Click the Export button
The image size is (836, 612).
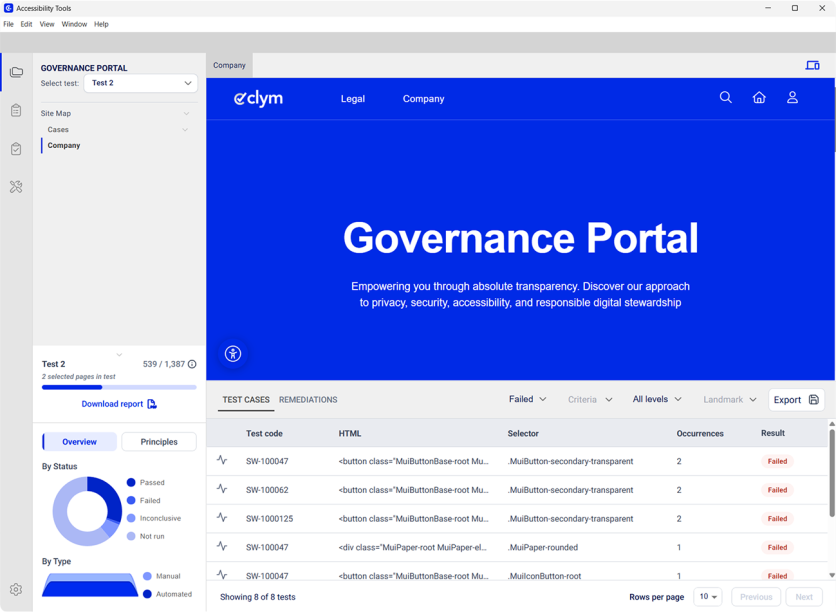[796, 400]
